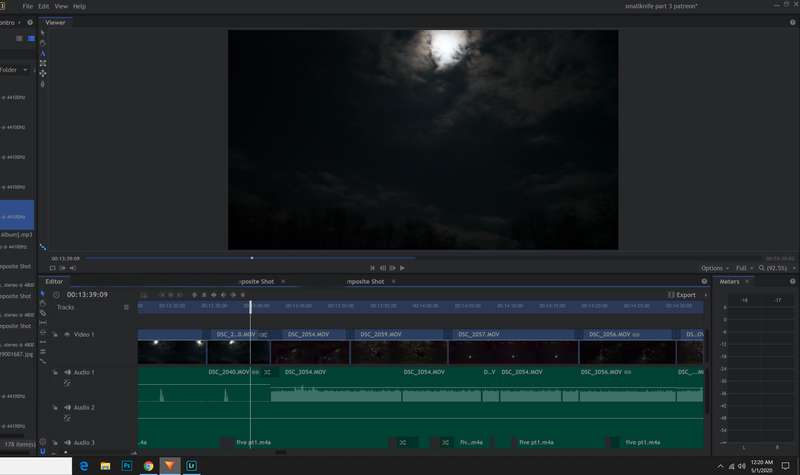Click the Play button under the viewer
This screenshot has width=800, height=475.
point(403,268)
